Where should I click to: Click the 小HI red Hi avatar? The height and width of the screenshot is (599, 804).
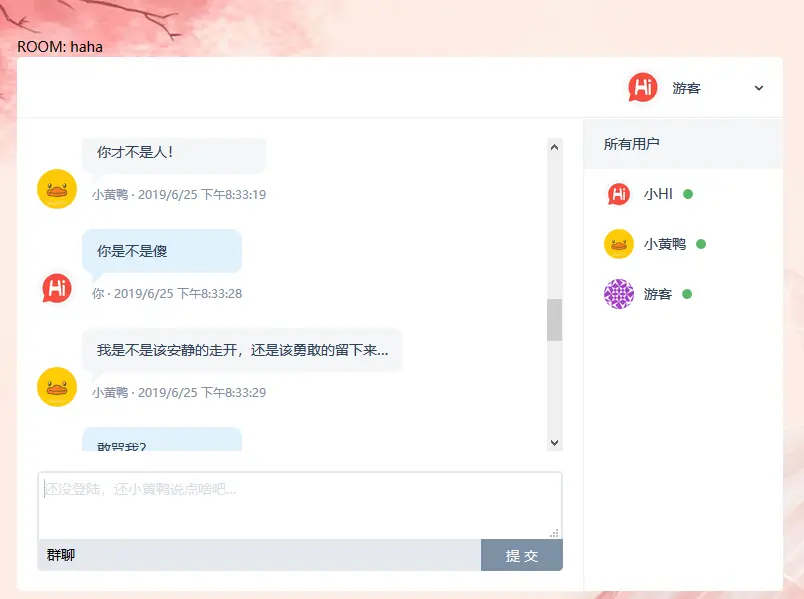(x=618, y=194)
